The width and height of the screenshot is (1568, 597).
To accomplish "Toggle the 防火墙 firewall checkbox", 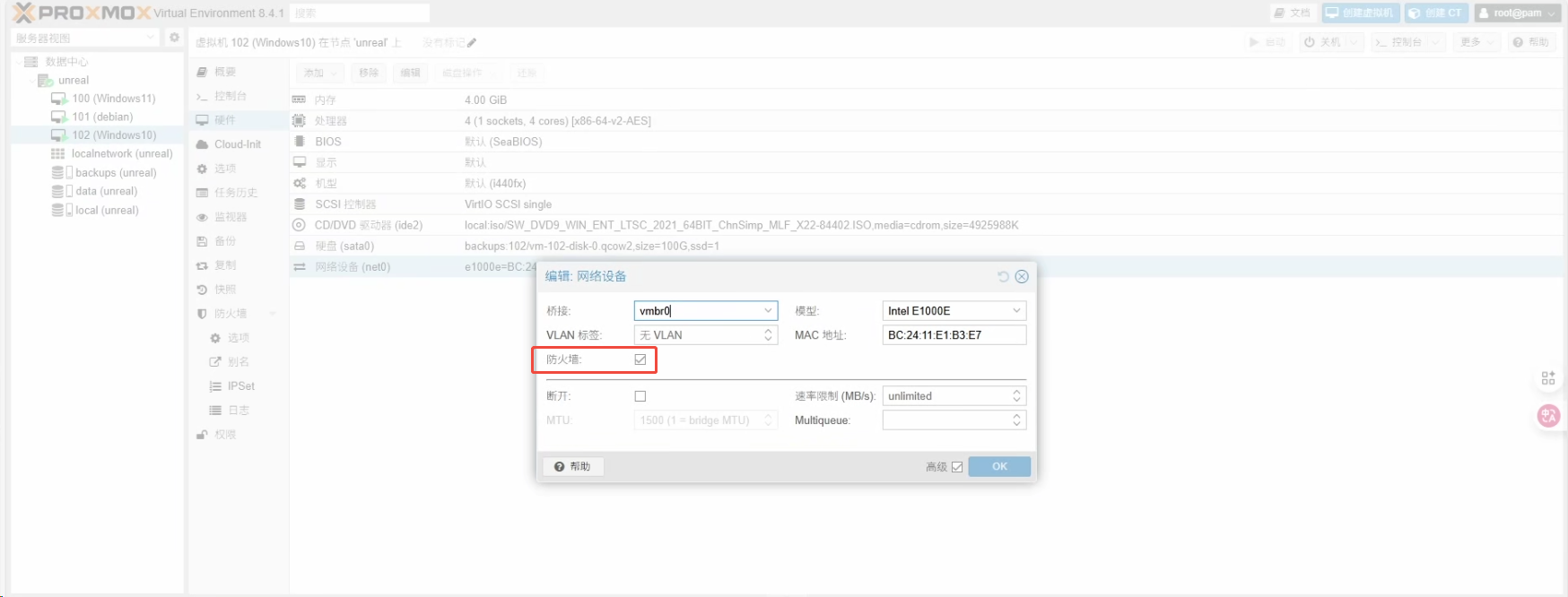I will coord(640,359).
